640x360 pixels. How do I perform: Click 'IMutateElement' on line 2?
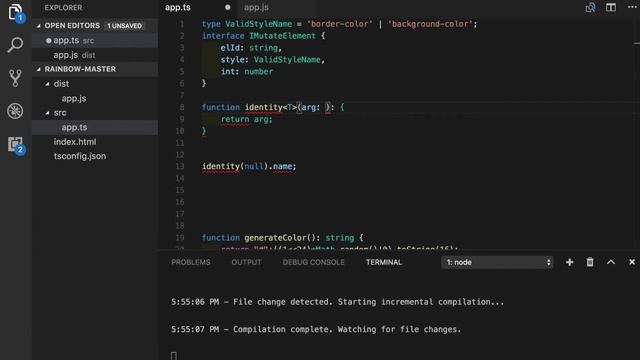tap(282, 36)
